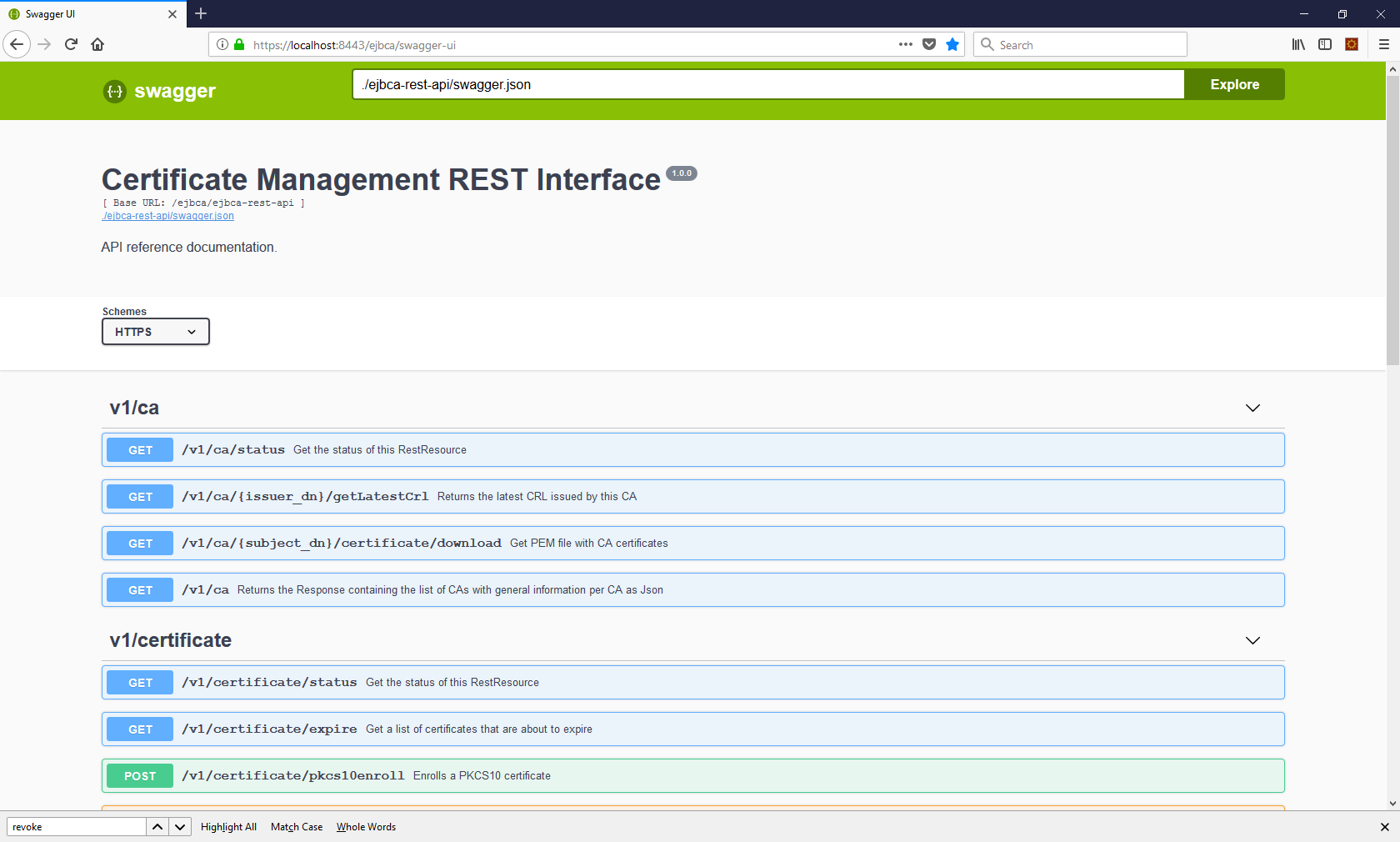Collapse the v1/ca section

(1252, 408)
